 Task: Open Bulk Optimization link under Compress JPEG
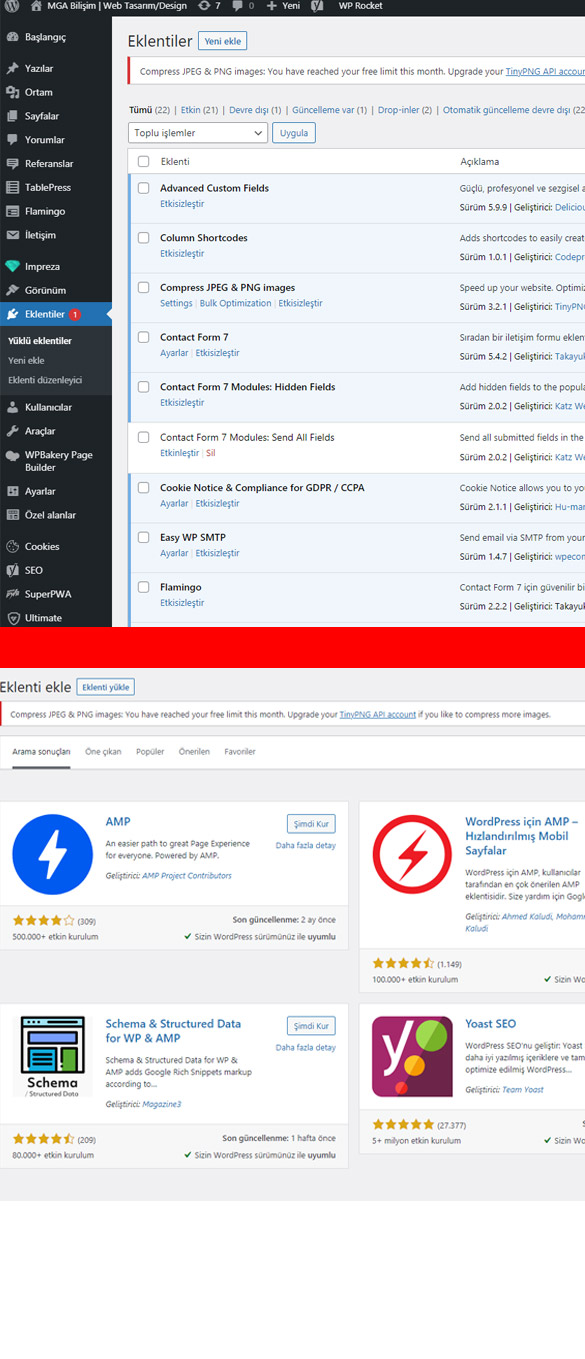pyautogui.click(x=236, y=303)
